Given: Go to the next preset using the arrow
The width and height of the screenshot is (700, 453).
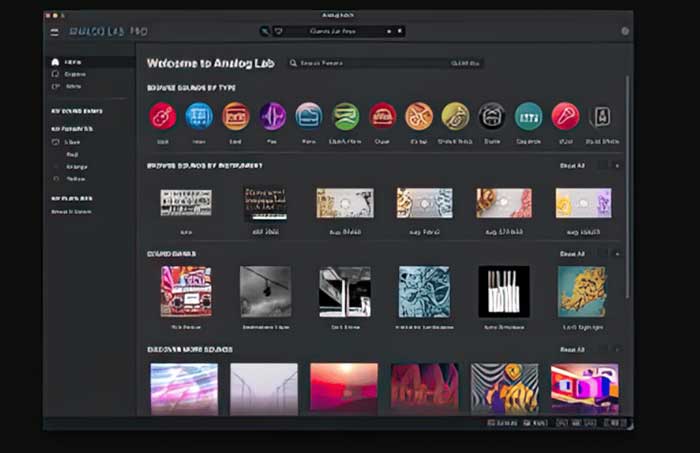Looking at the screenshot, I should click(x=400, y=31).
